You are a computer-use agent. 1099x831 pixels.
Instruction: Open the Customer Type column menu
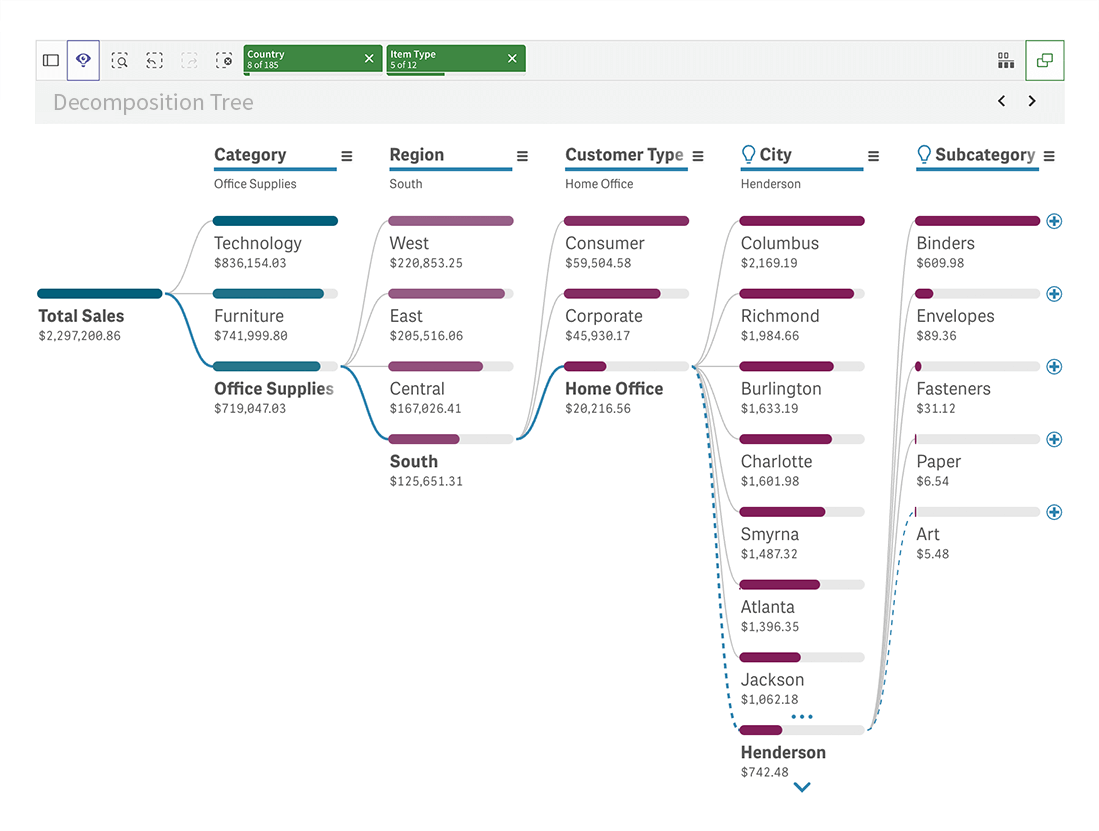[x=697, y=156]
